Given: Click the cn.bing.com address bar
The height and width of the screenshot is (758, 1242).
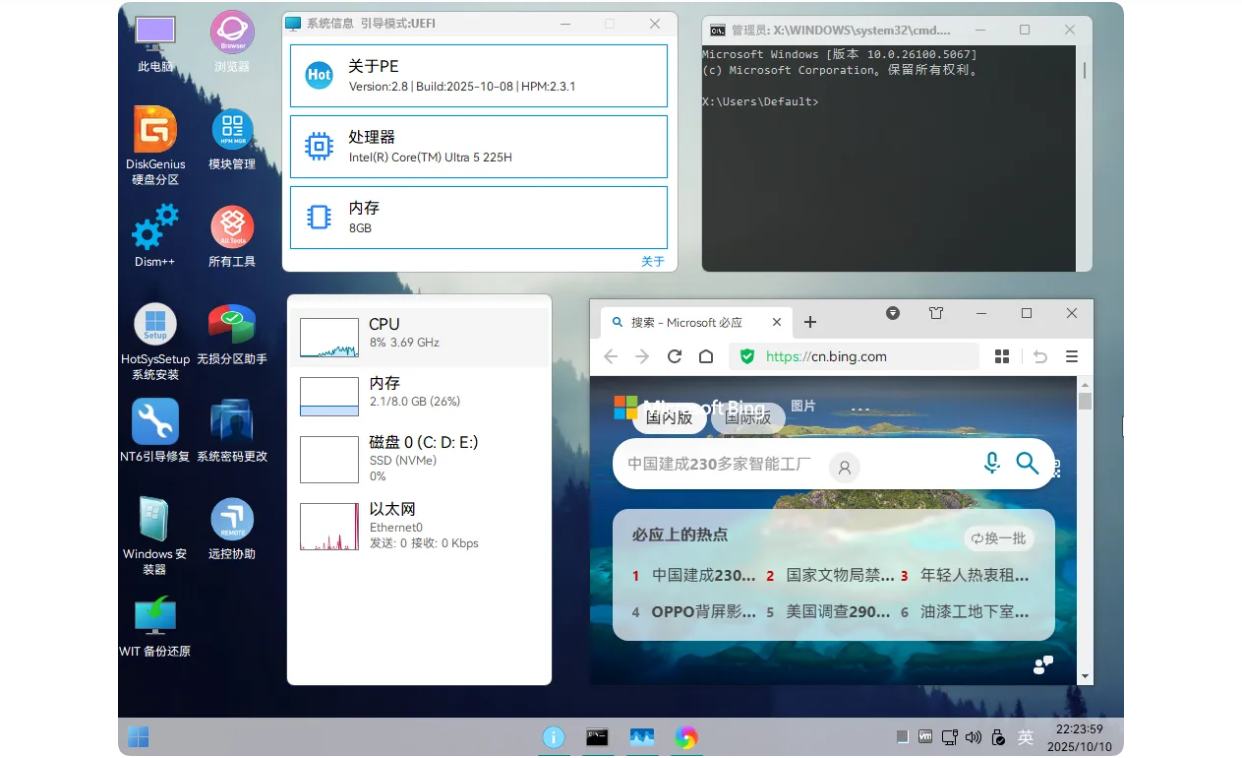Looking at the screenshot, I should coord(853,356).
